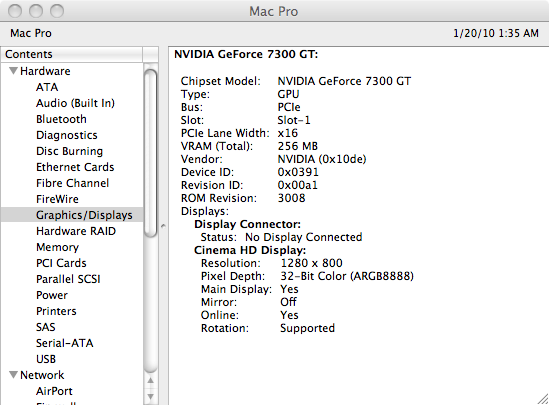Collapse the Hardware section triangle
The height and width of the screenshot is (405, 549).
tap(14, 71)
